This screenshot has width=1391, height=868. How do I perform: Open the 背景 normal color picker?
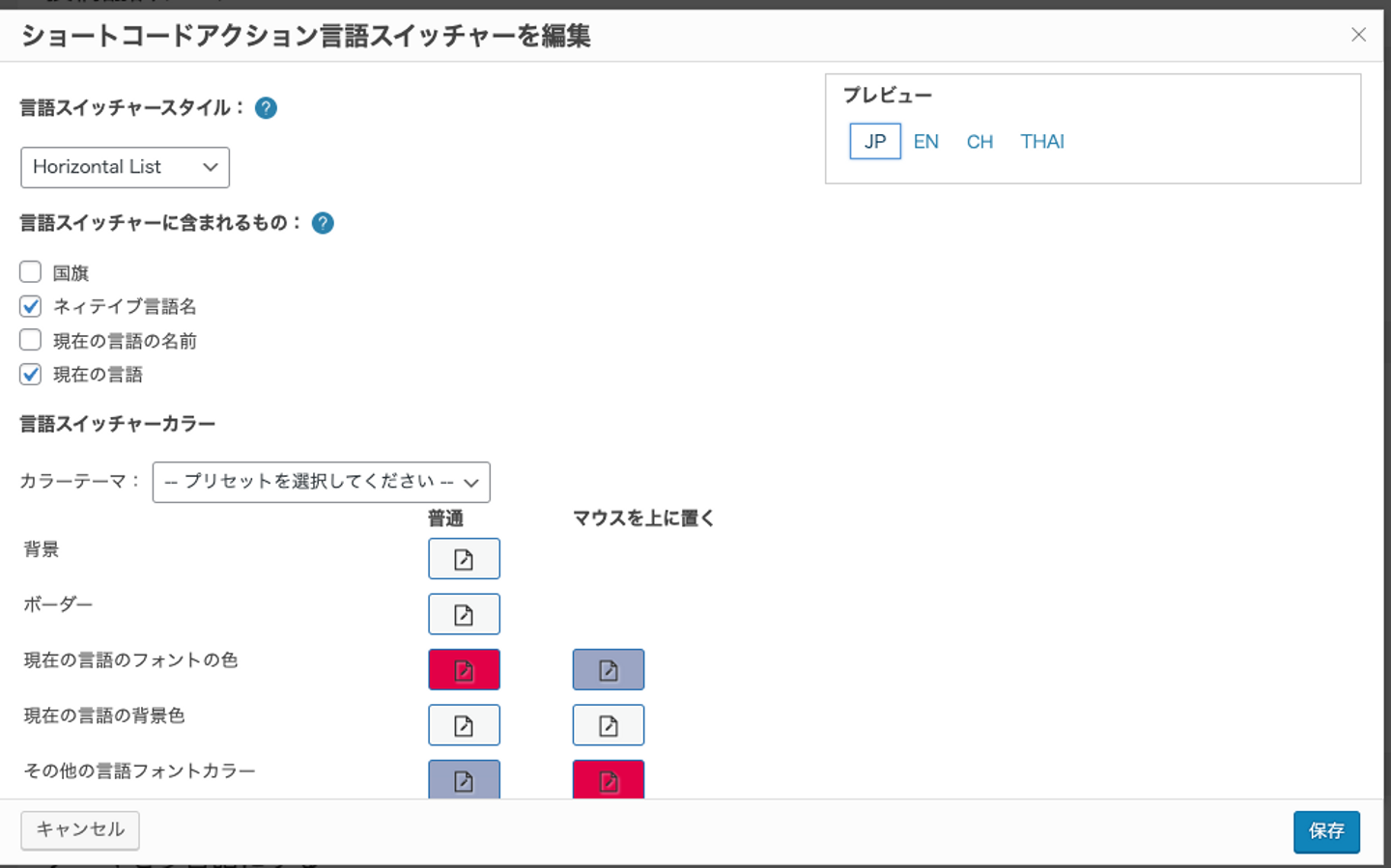click(x=464, y=559)
